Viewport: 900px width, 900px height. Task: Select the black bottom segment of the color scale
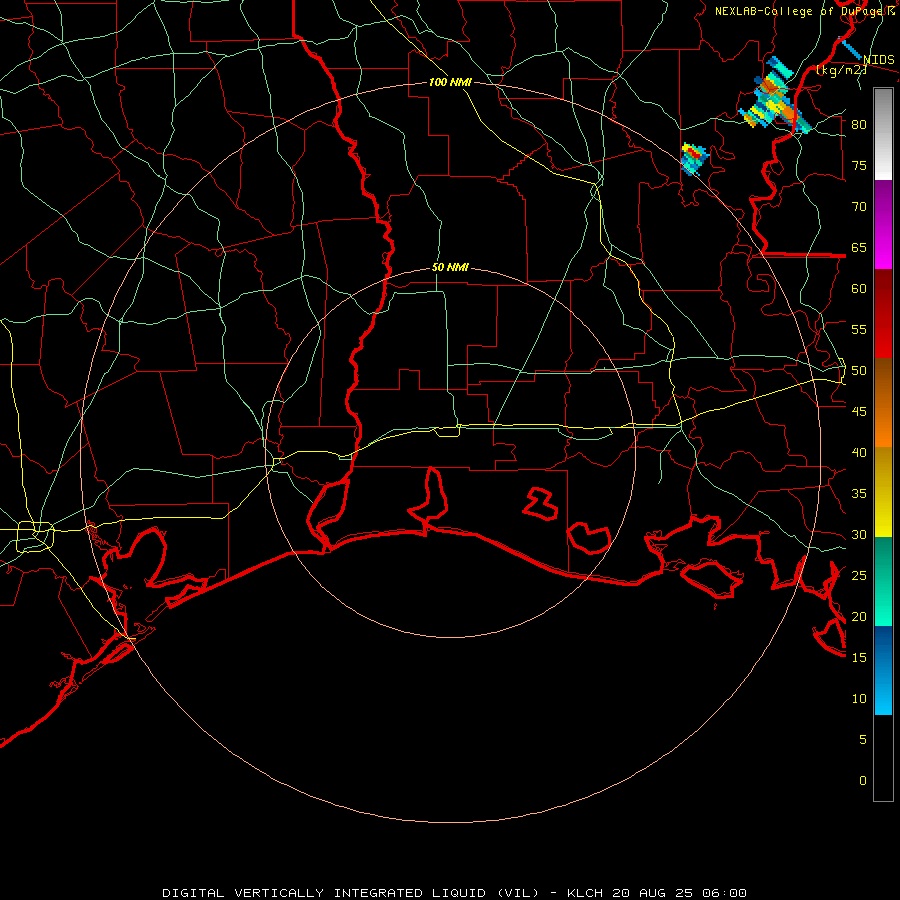pos(883,758)
